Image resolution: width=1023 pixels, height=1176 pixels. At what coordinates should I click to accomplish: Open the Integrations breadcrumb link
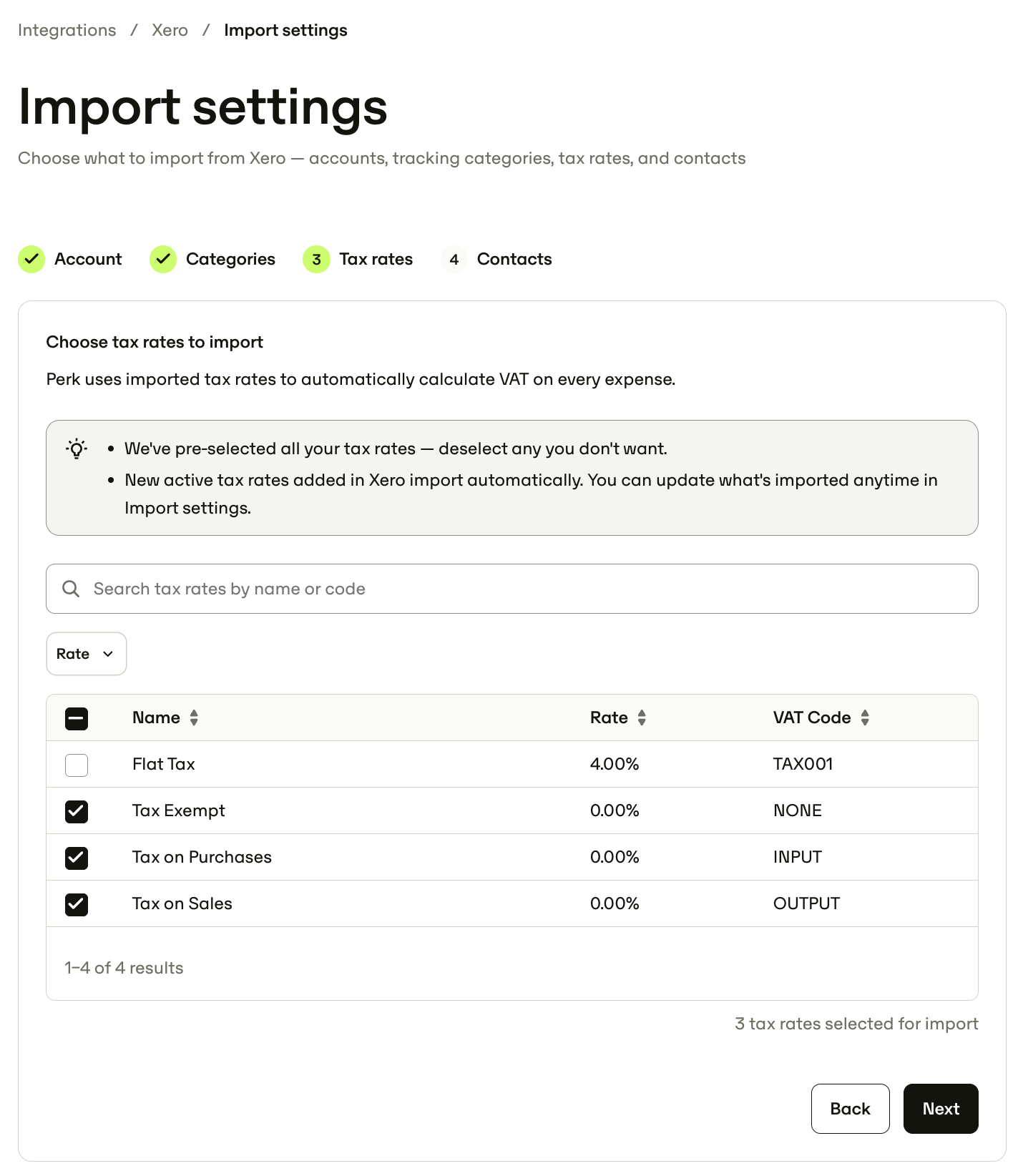pos(67,30)
